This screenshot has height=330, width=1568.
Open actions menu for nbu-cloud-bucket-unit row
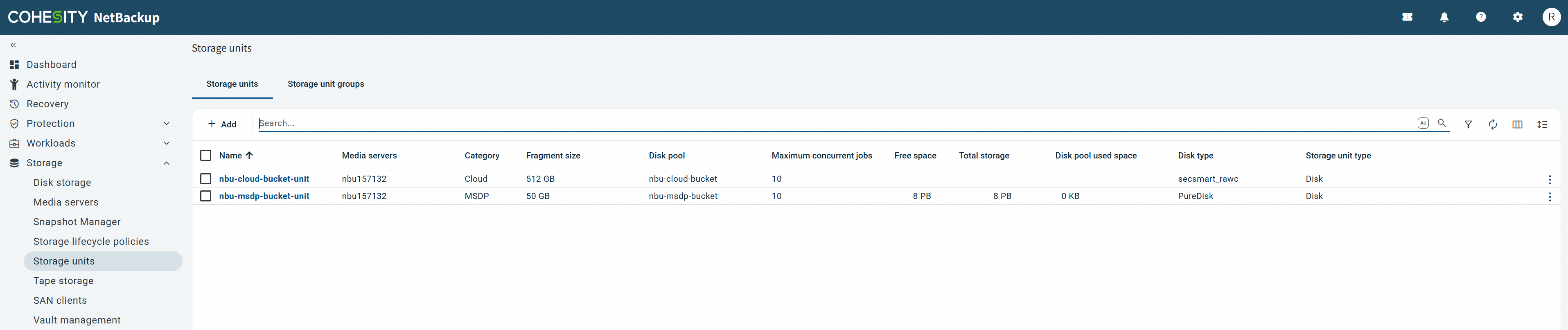(1550, 180)
